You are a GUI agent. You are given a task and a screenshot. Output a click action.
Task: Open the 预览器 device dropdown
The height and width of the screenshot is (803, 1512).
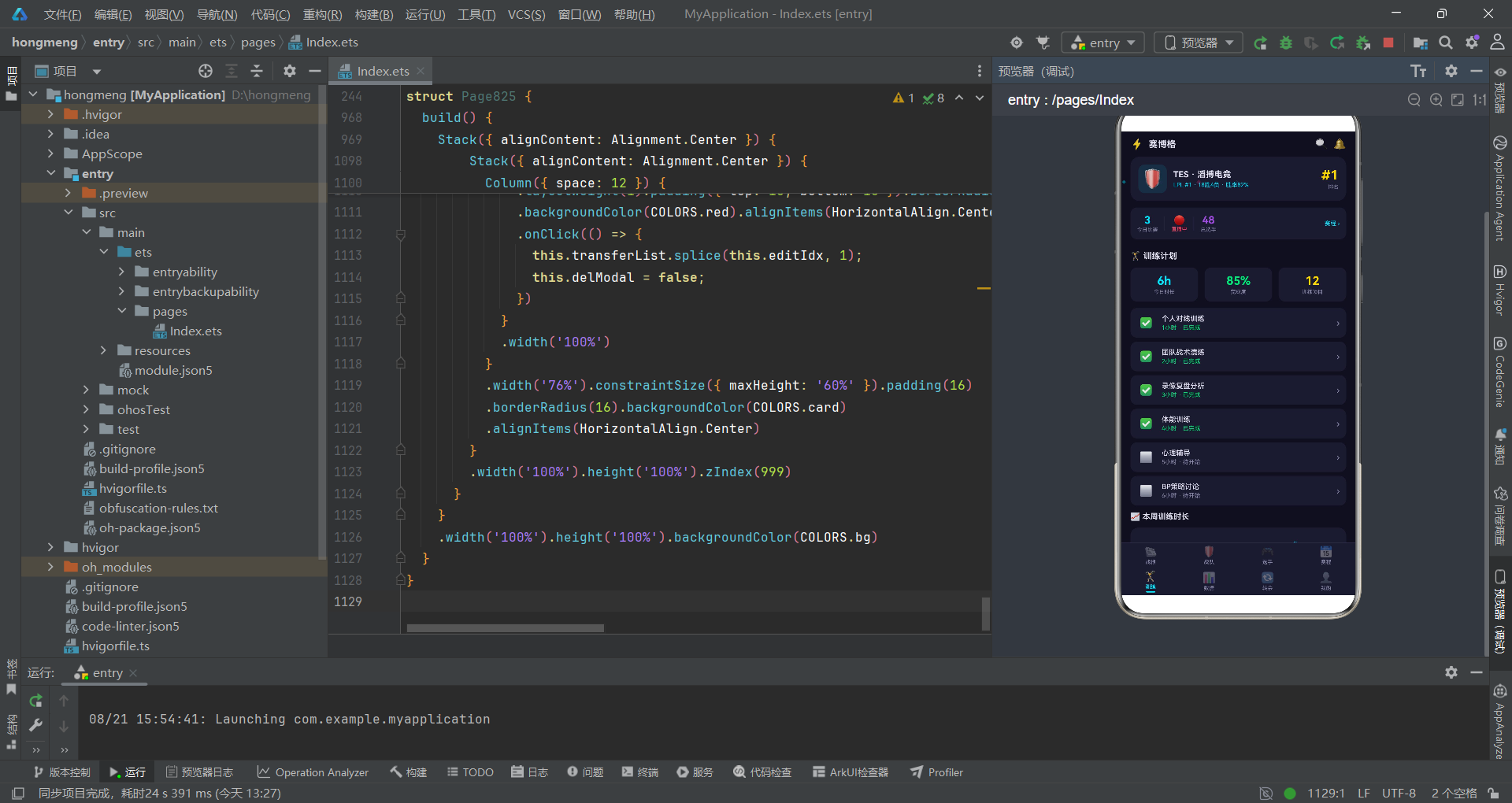(1199, 43)
